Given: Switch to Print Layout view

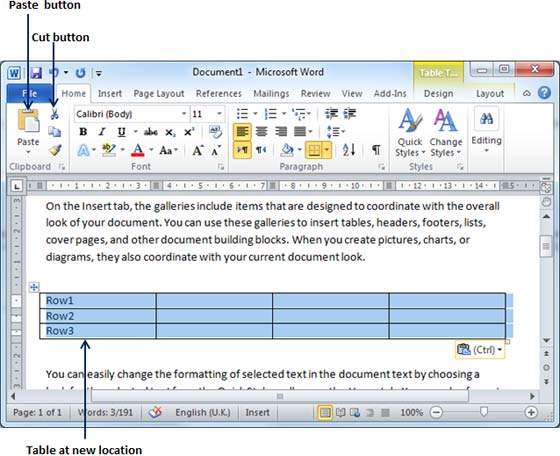Looking at the screenshot, I should [325, 412].
